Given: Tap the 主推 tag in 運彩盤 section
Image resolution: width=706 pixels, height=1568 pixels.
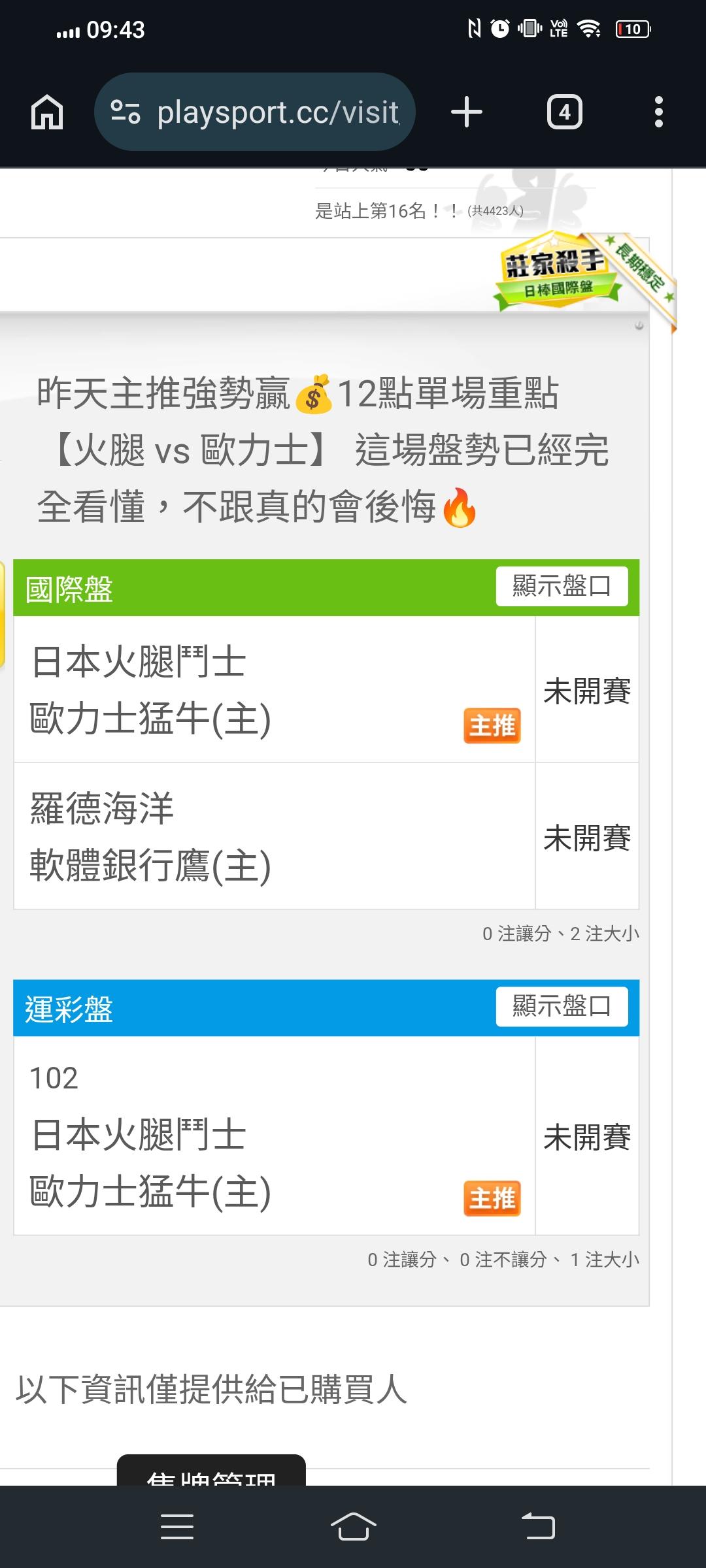Looking at the screenshot, I should (x=492, y=1198).
